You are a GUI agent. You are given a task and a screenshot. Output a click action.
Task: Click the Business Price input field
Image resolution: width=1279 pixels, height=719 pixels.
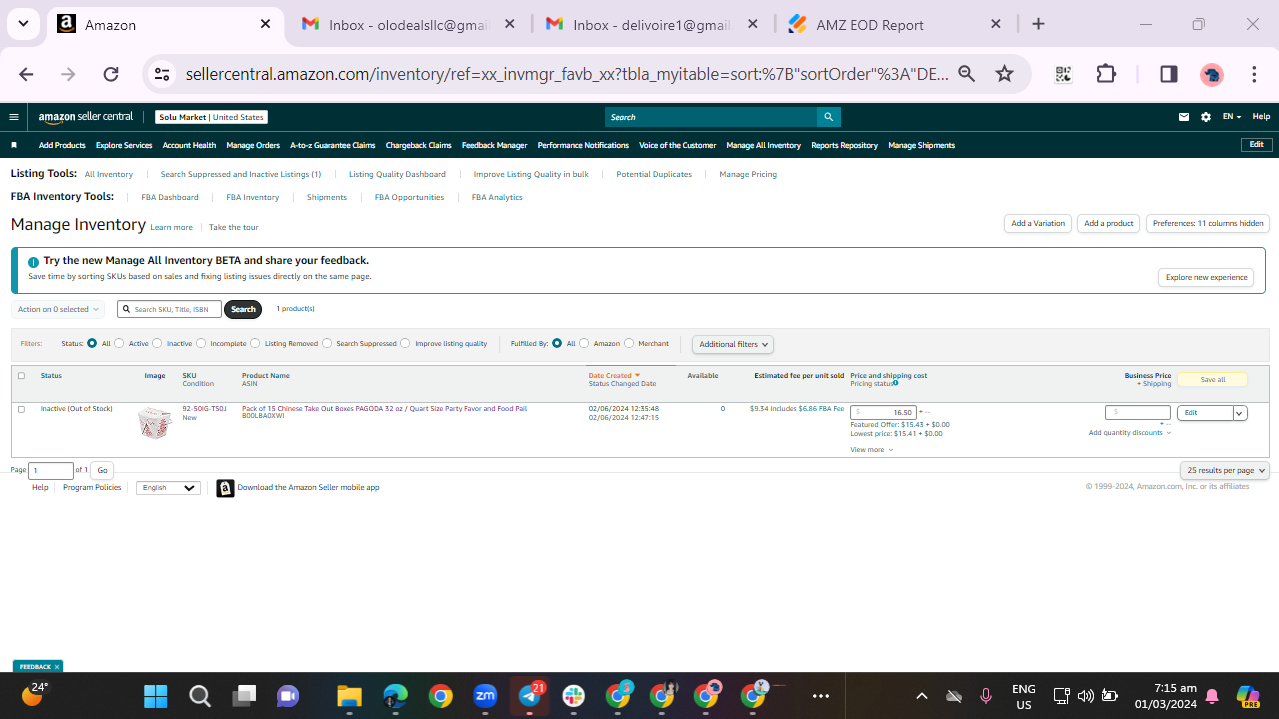pos(1138,412)
